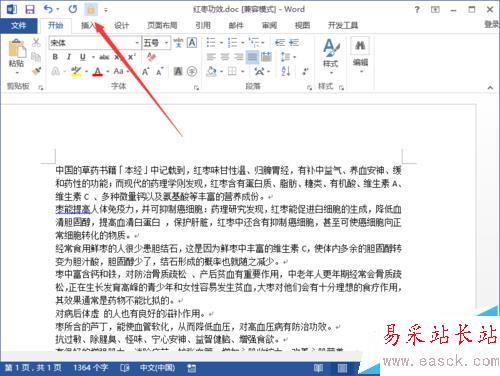Click the borders icon

232,71
